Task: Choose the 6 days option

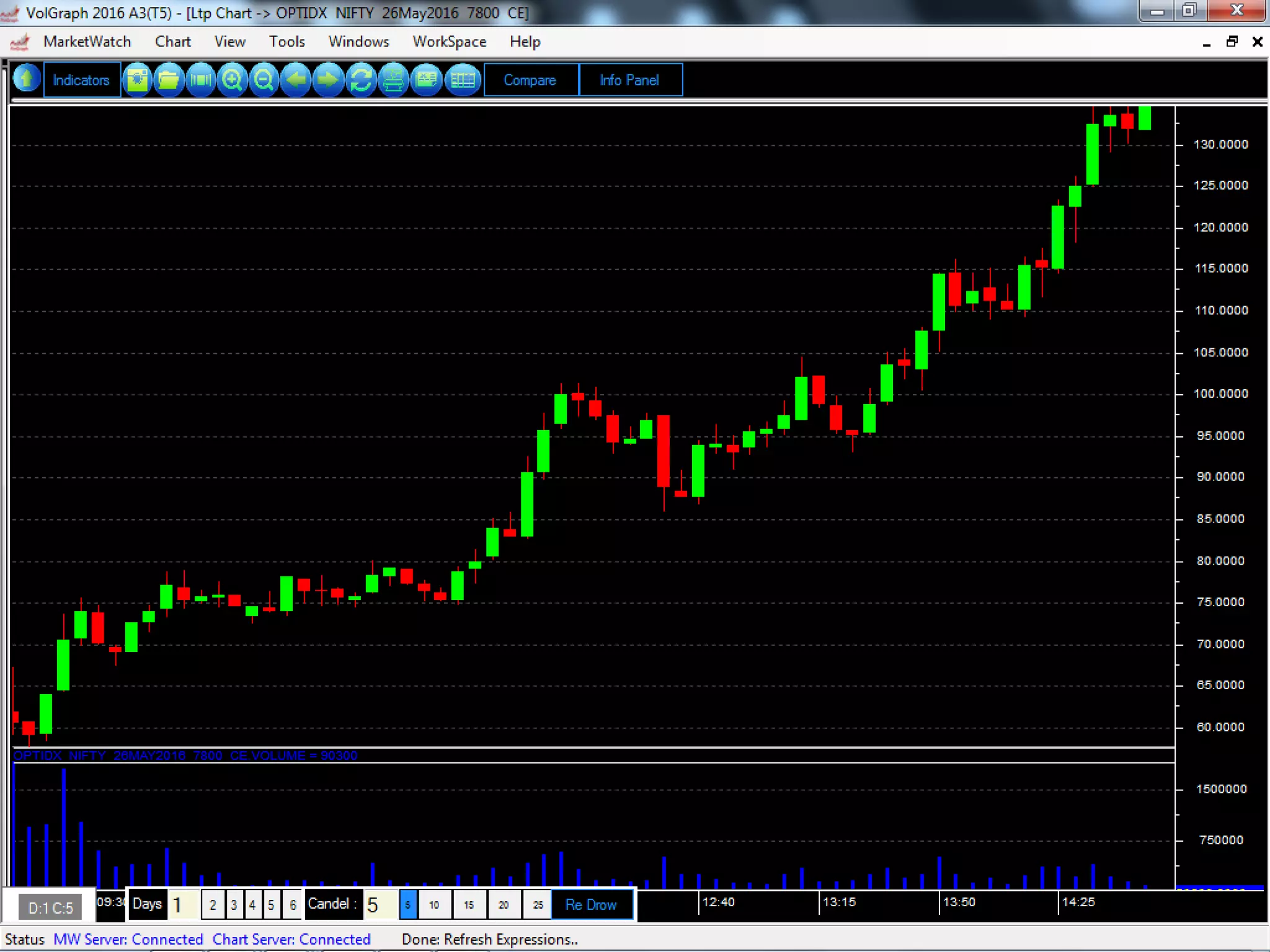Action: click(x=293, y=905)
